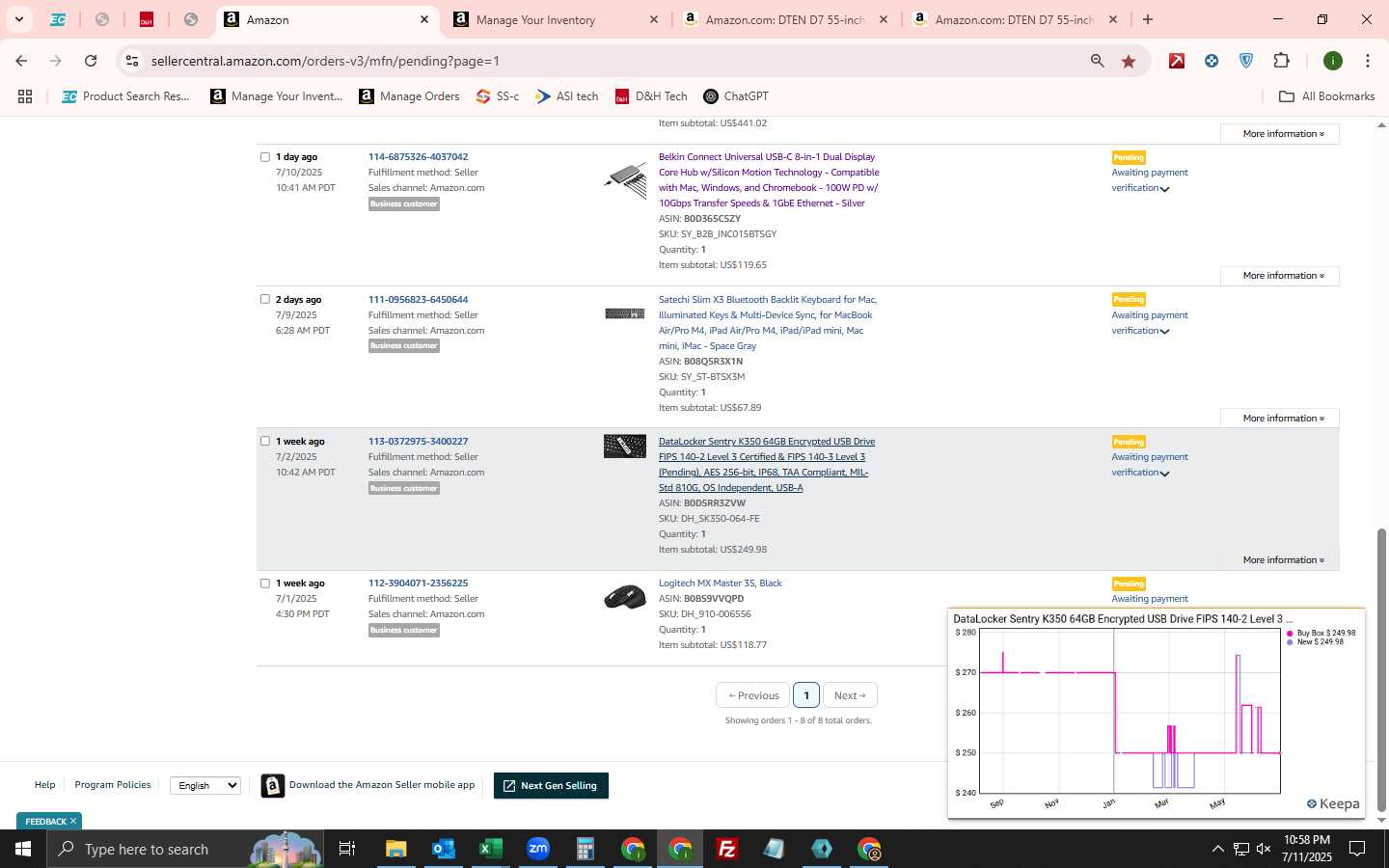Open the D&H Tech bookmark
1389x868 pixels.
[x=651, y=96]
